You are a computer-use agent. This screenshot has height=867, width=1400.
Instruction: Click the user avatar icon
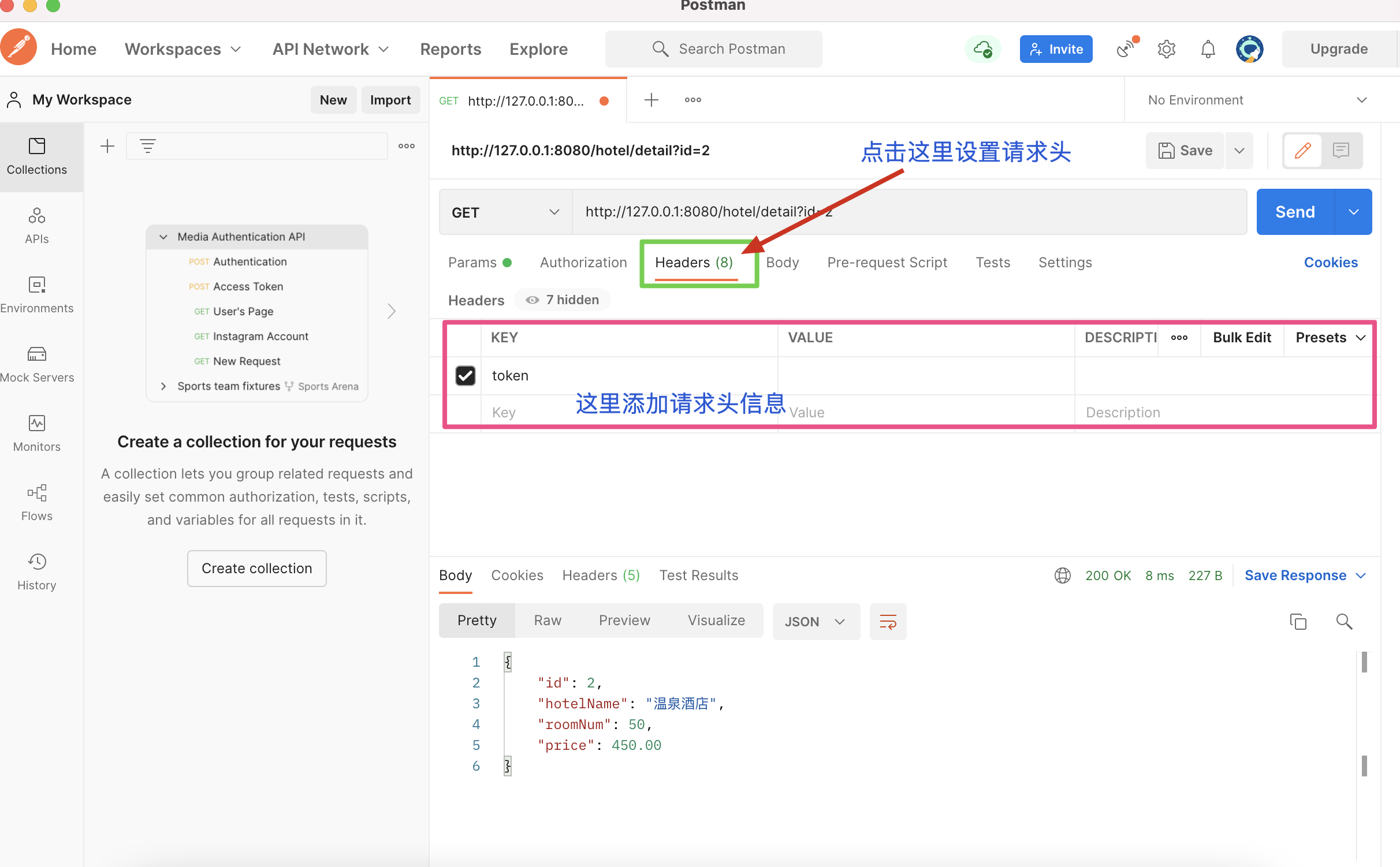[1250, 49]
